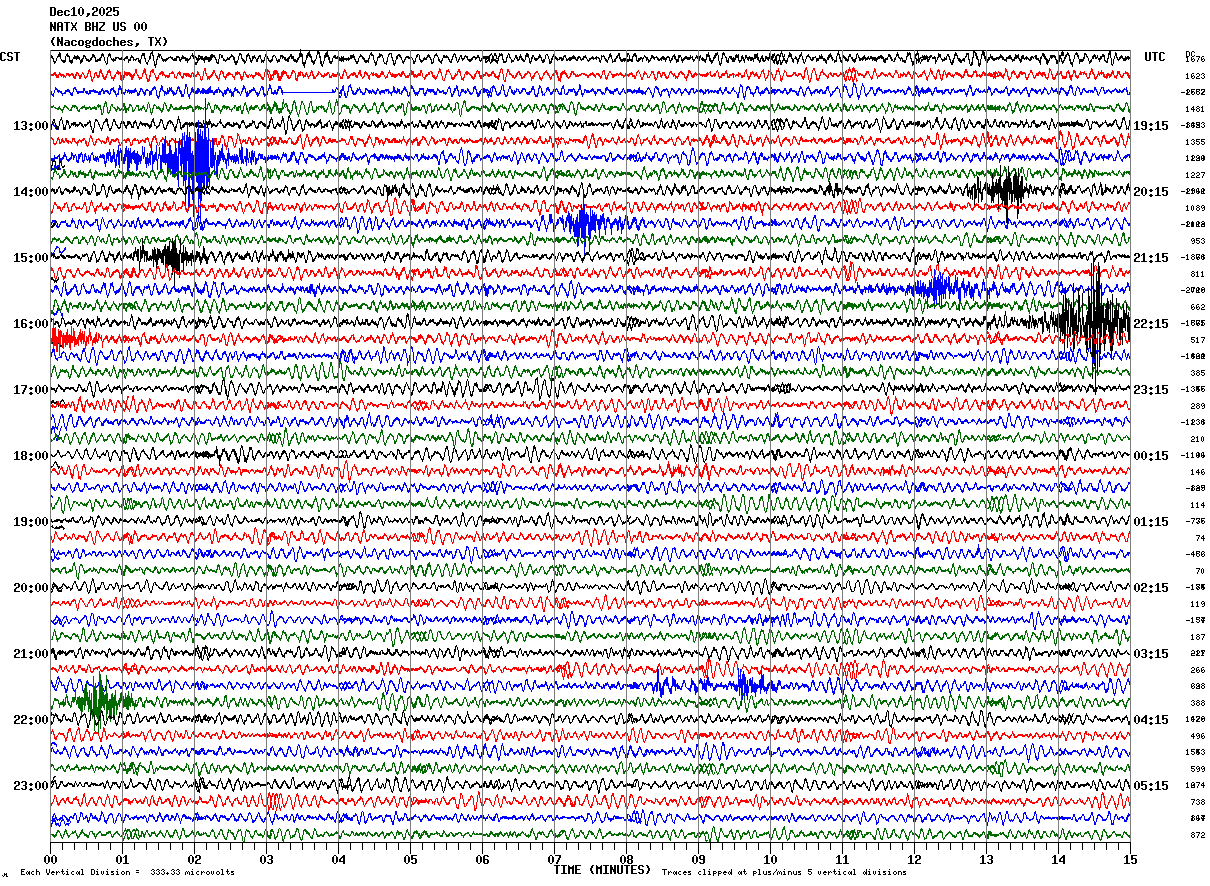
Task: Click the black seismic event after 22:15 UTC
Action: [1088, 322]
